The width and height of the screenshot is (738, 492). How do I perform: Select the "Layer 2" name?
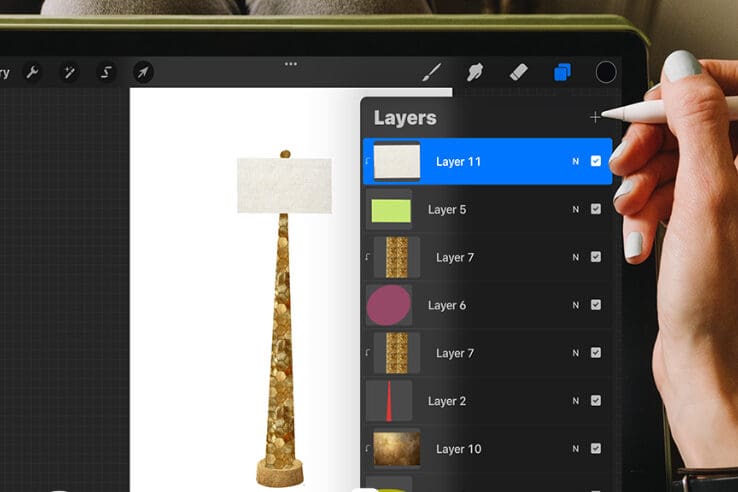click(x=447, y=401)
